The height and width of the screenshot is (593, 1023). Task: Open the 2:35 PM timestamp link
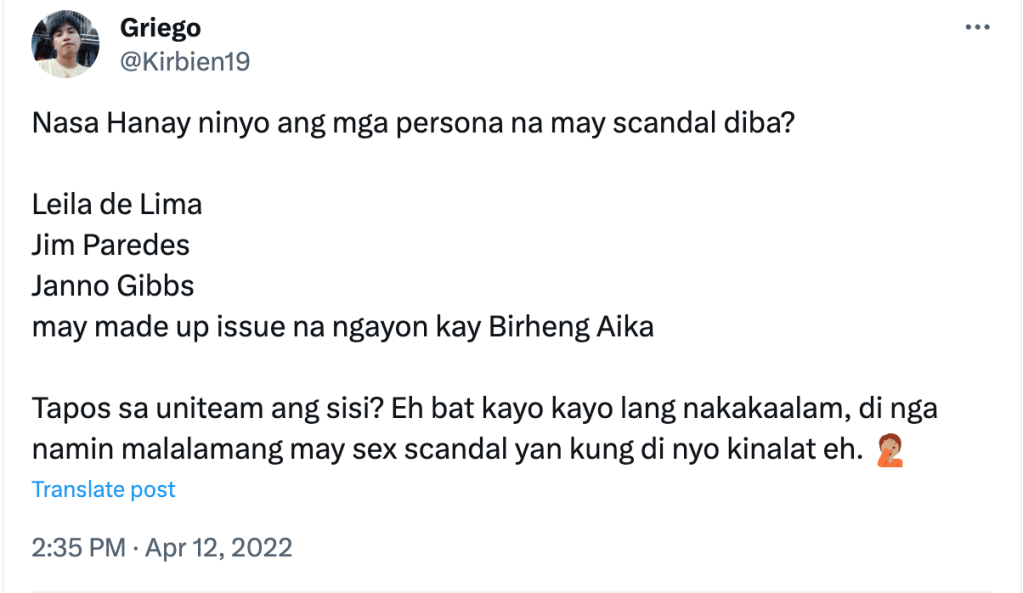click(x=79, y=548)
